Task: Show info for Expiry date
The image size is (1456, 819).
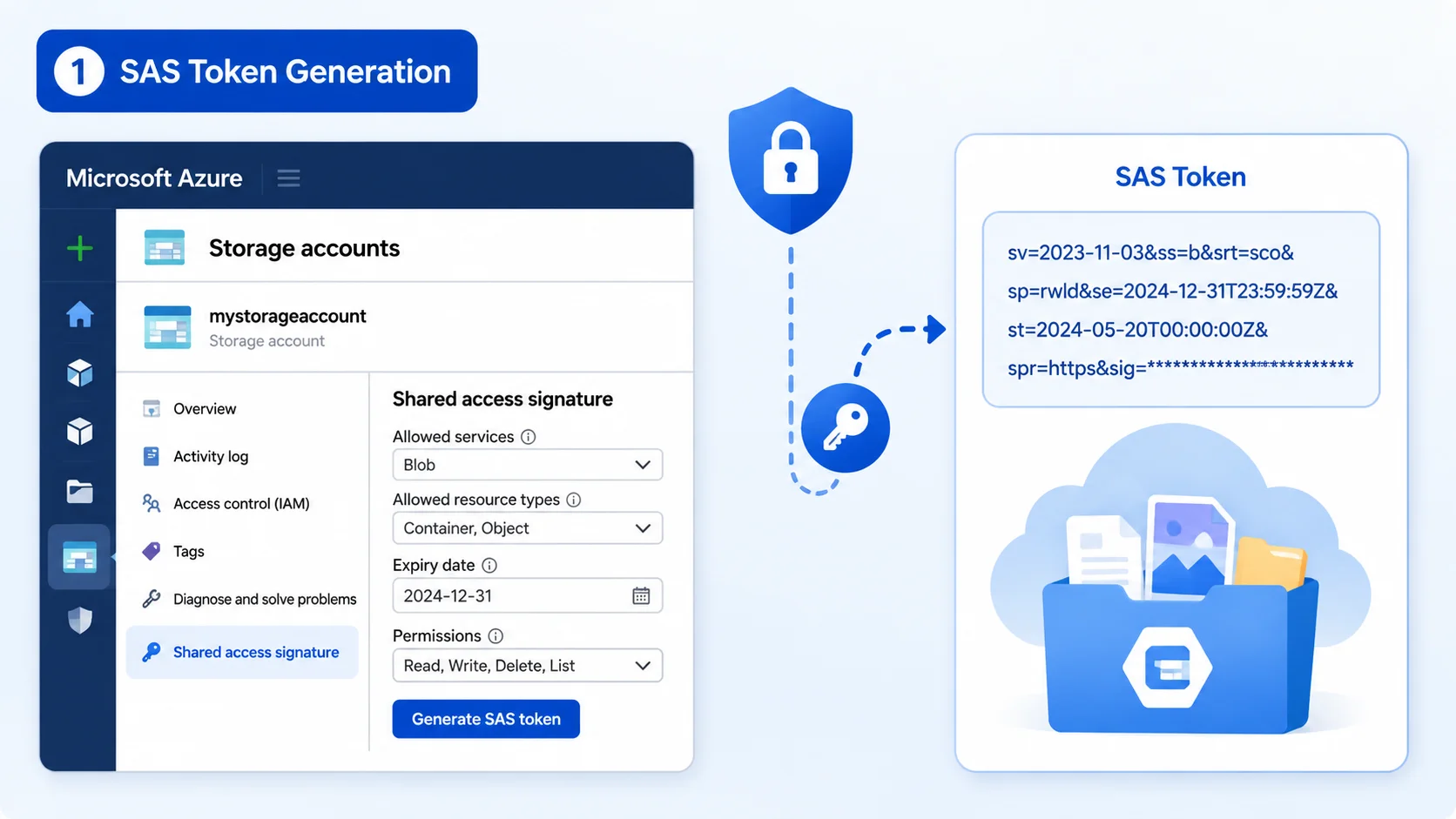Action: [x=489, y=566]
